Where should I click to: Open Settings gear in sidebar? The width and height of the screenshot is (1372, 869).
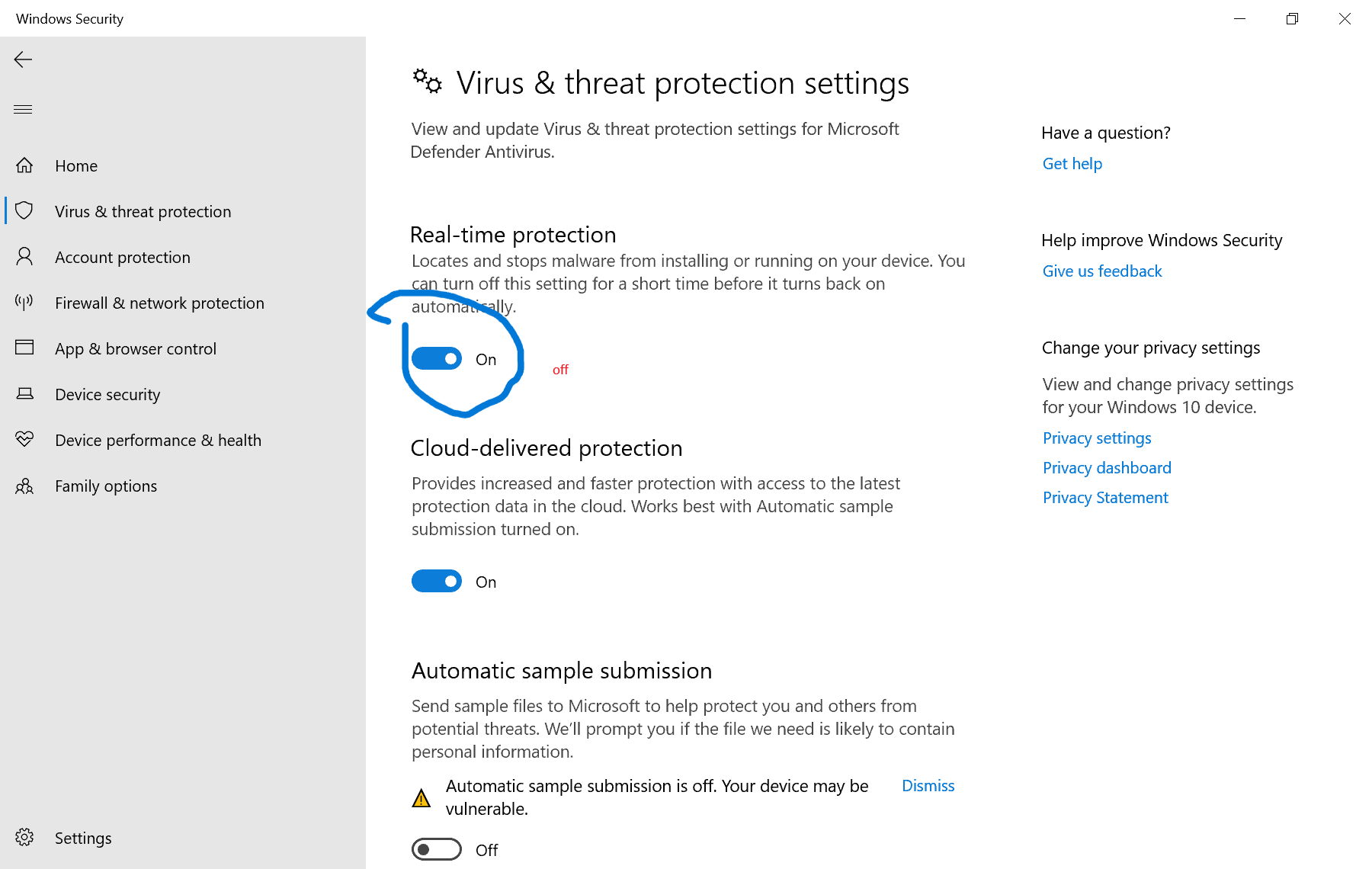pos(24,838)
